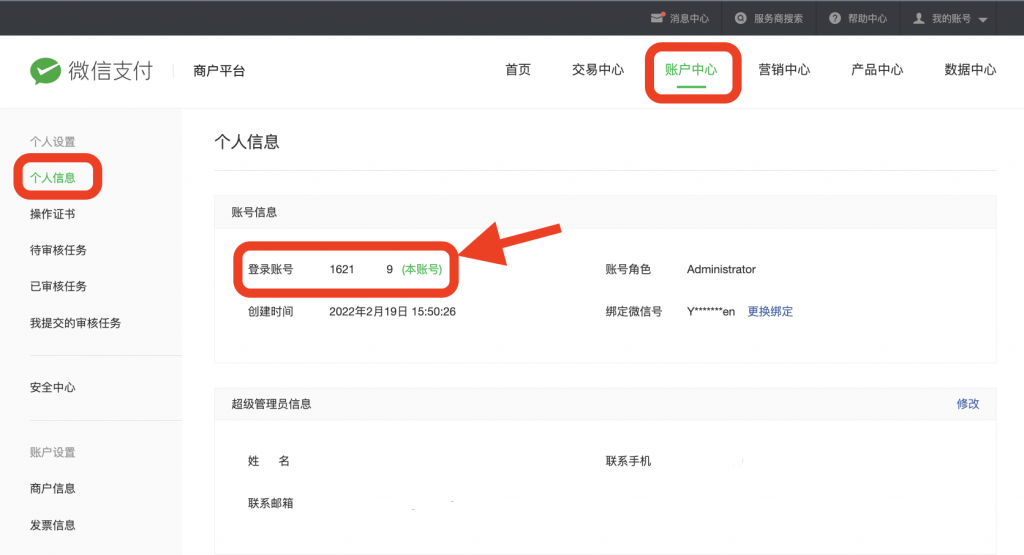The height and width of the screenshot is (555, 1024).
Task: Open the 营销中心 navigation tab
Action: [x=784, y=70]
